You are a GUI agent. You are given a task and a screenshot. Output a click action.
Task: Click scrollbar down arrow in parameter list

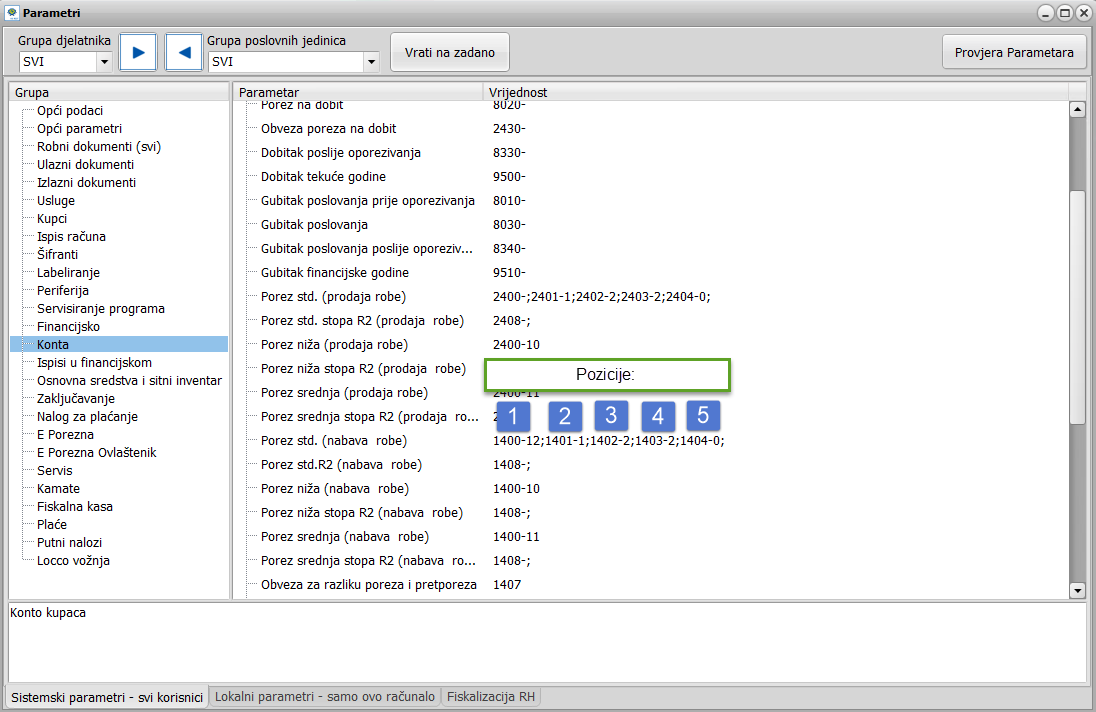[1077, 591]
